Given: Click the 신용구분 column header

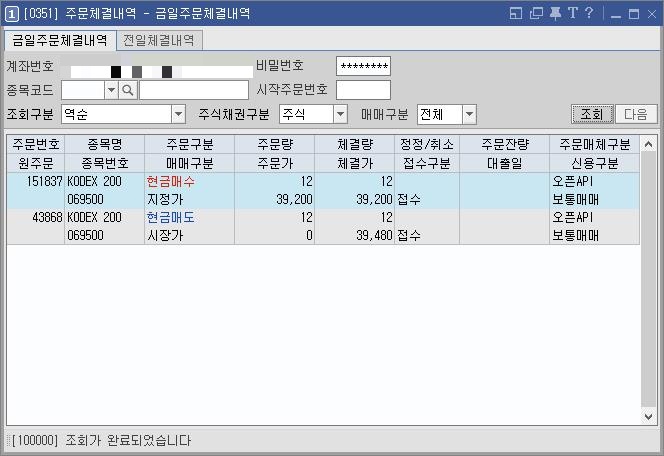Looking at the screenshot, I should (x=595, y=163).
